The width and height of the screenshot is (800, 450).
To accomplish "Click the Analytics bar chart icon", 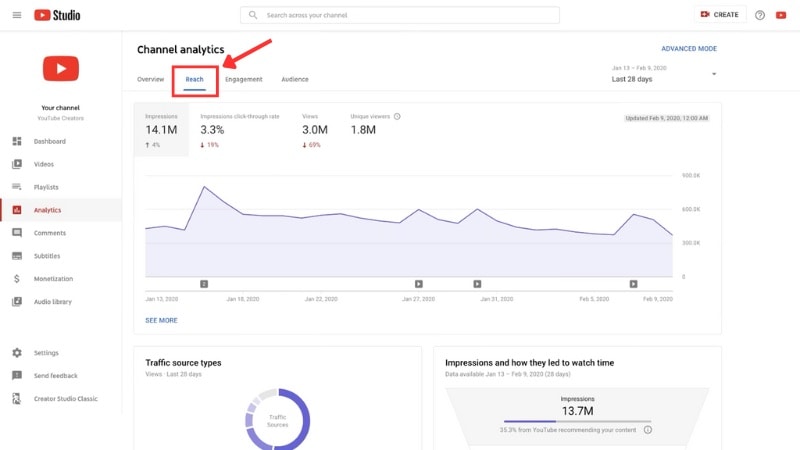I will click(17, 210).
